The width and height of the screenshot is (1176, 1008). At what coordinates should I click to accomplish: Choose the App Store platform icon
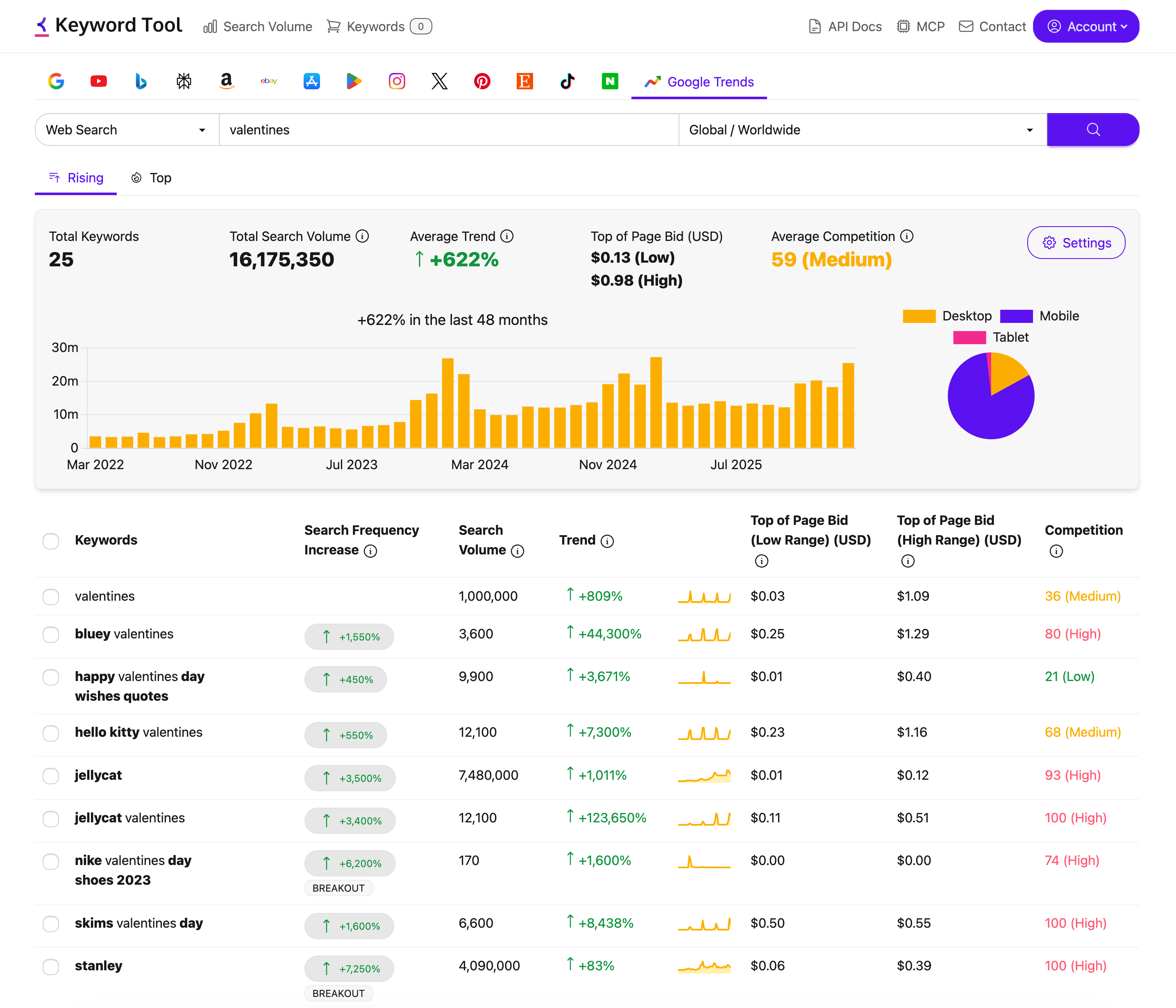[311, 81]
